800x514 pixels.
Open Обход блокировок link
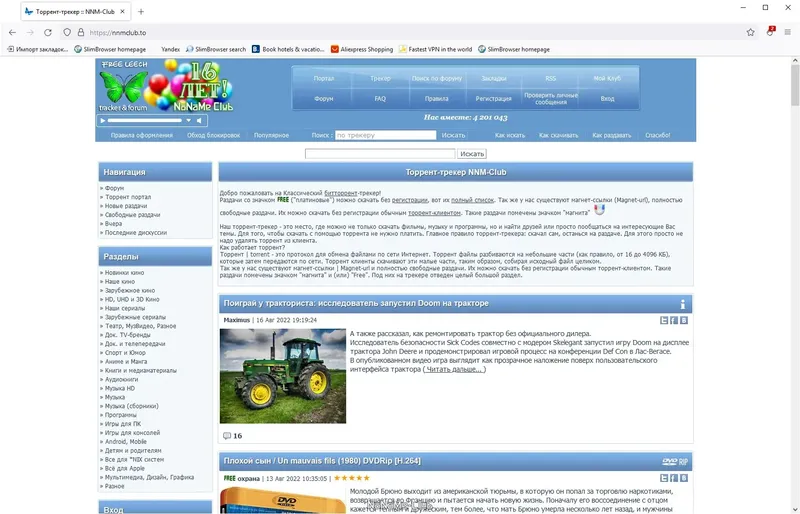click(213, 135)
